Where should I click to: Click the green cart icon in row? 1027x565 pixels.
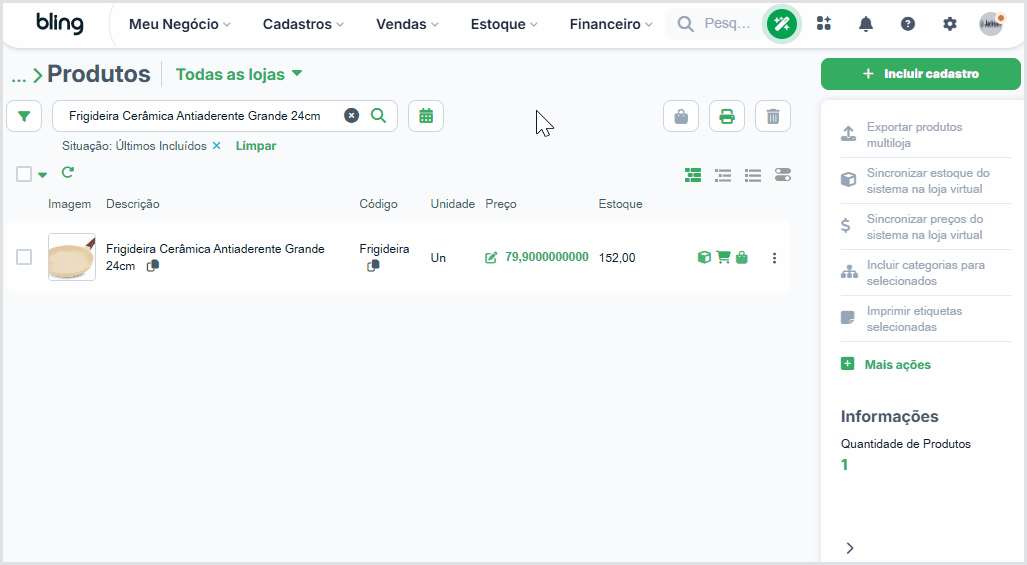[x=723, y=257]
